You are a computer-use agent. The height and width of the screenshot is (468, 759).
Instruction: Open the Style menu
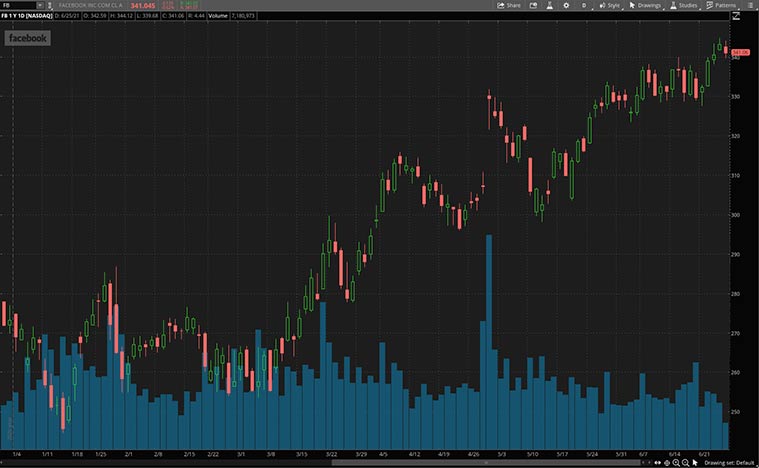[x=609, y=5]
